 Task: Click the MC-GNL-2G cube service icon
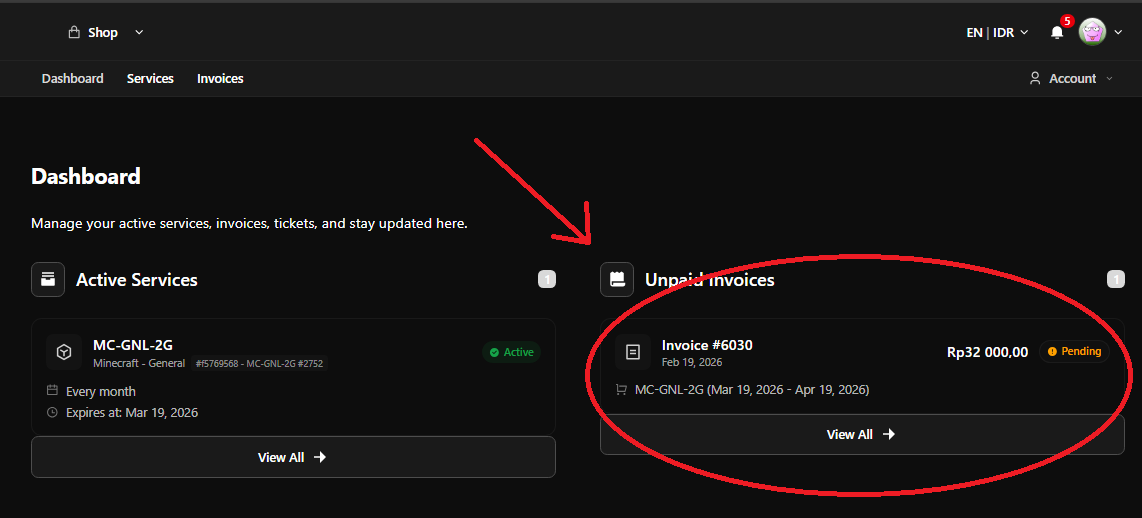(64, 352)
